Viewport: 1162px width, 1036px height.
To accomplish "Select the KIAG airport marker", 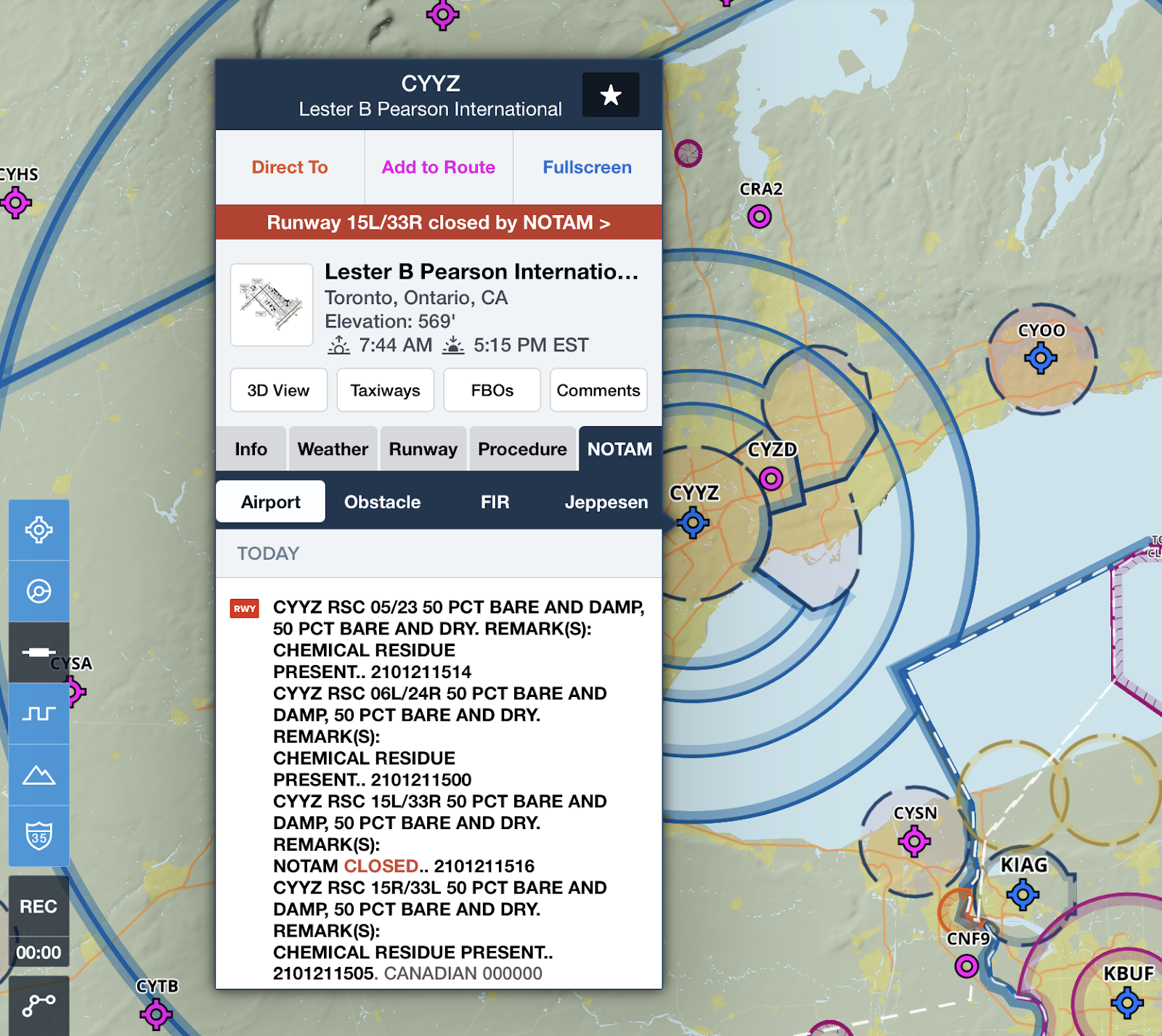I will (x=1023, y=894).
